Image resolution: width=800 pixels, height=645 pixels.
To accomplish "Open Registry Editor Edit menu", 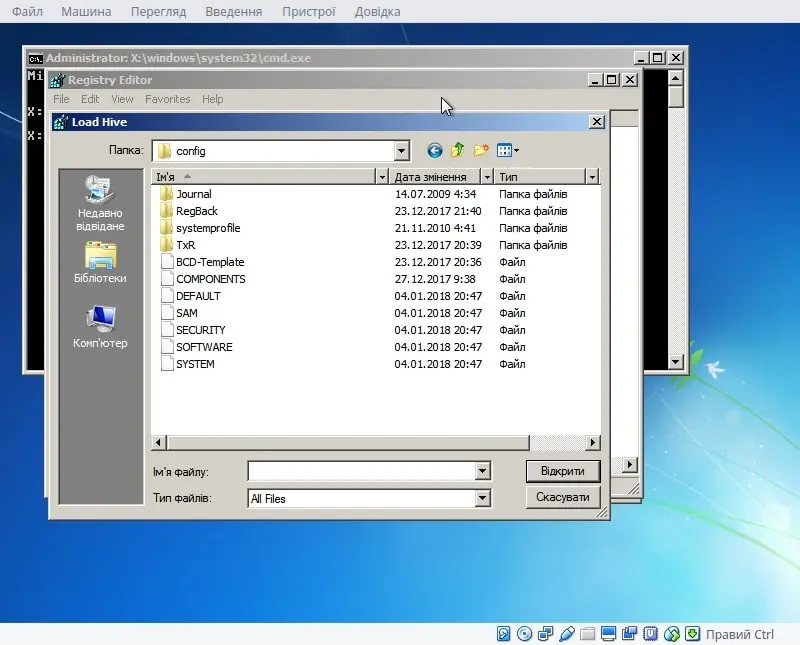I will point(90,99).
